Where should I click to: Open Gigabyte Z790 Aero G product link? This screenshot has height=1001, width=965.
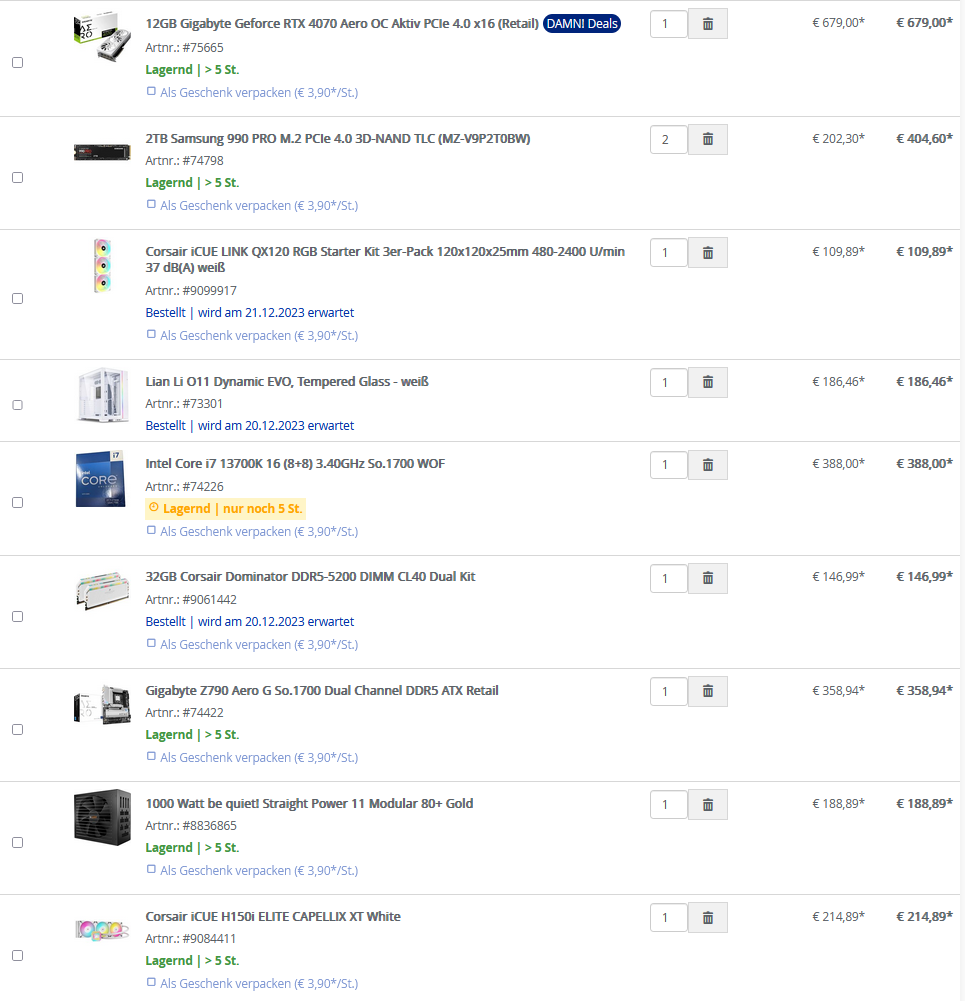(x=322, y=690)
